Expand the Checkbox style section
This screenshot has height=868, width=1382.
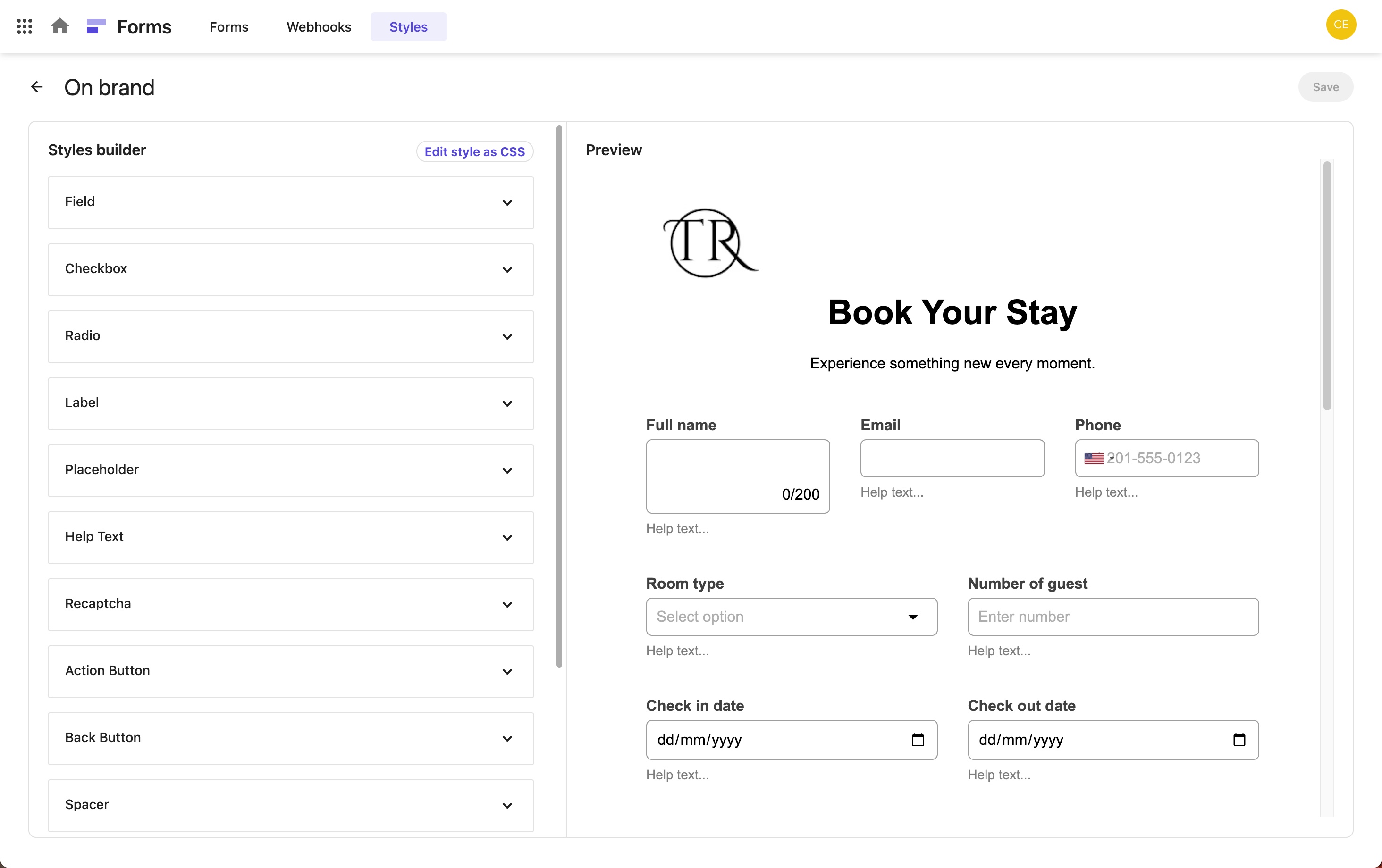click(290, 270)
